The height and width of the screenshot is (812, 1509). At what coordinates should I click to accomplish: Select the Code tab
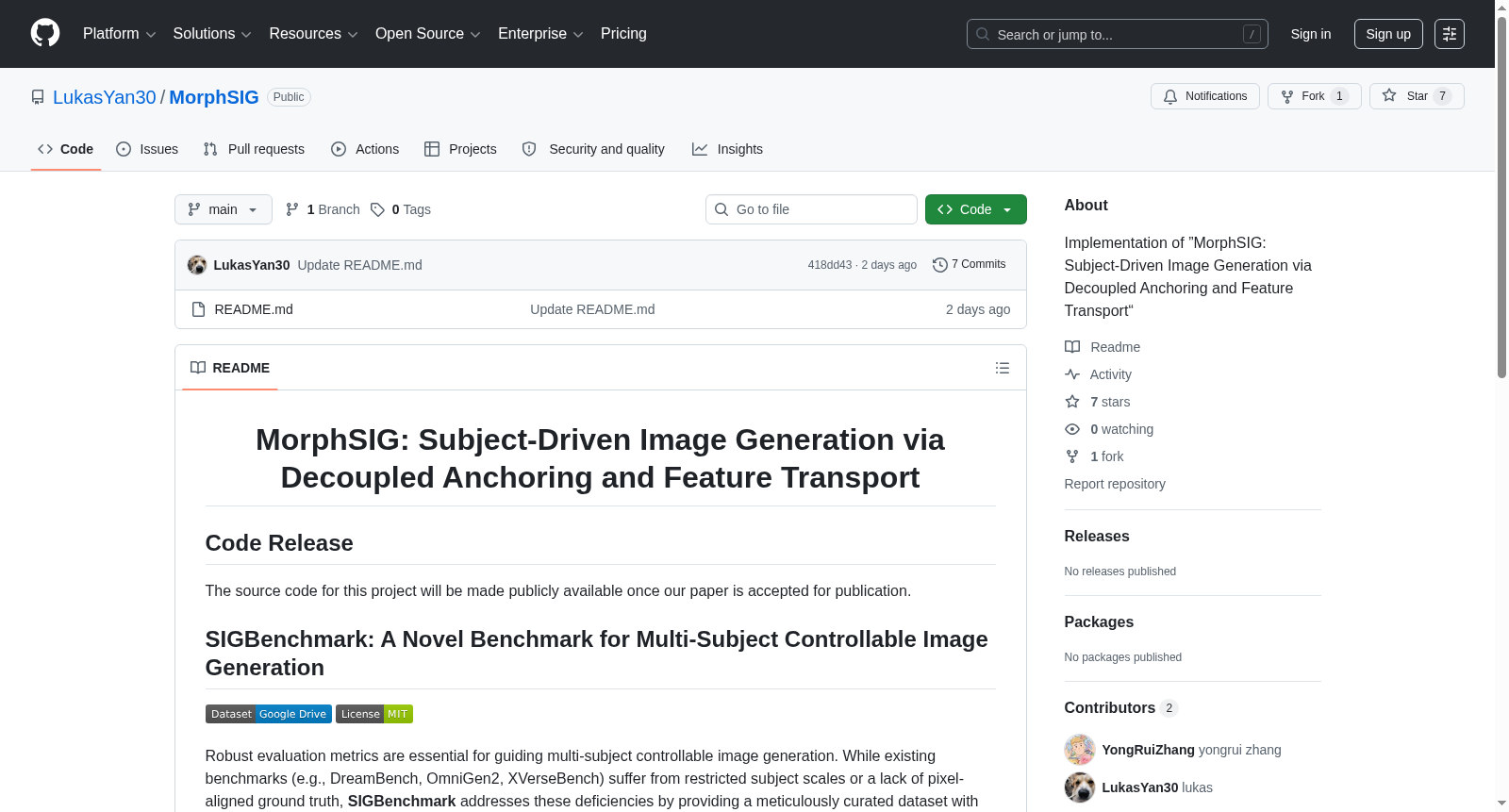point(66,149)
